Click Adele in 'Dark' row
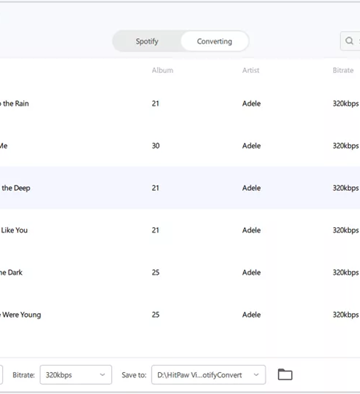Viewport: 360px width, 394px height. [251, 273]
